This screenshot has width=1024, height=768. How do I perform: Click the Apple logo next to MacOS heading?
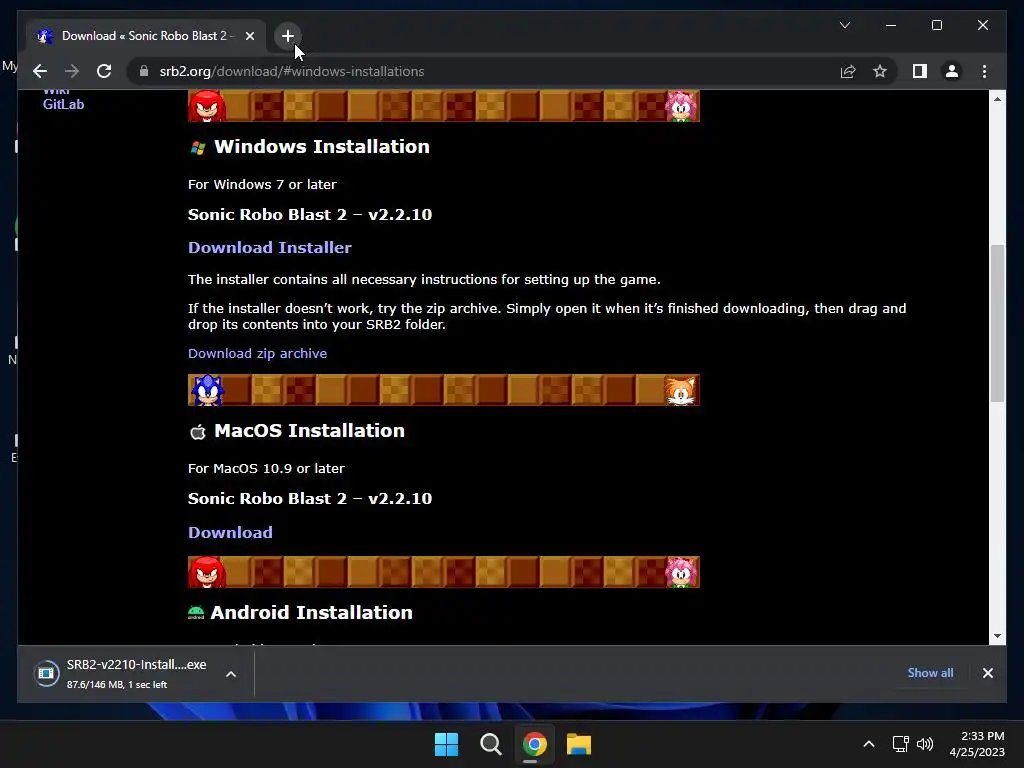click(x=197, y=432)
